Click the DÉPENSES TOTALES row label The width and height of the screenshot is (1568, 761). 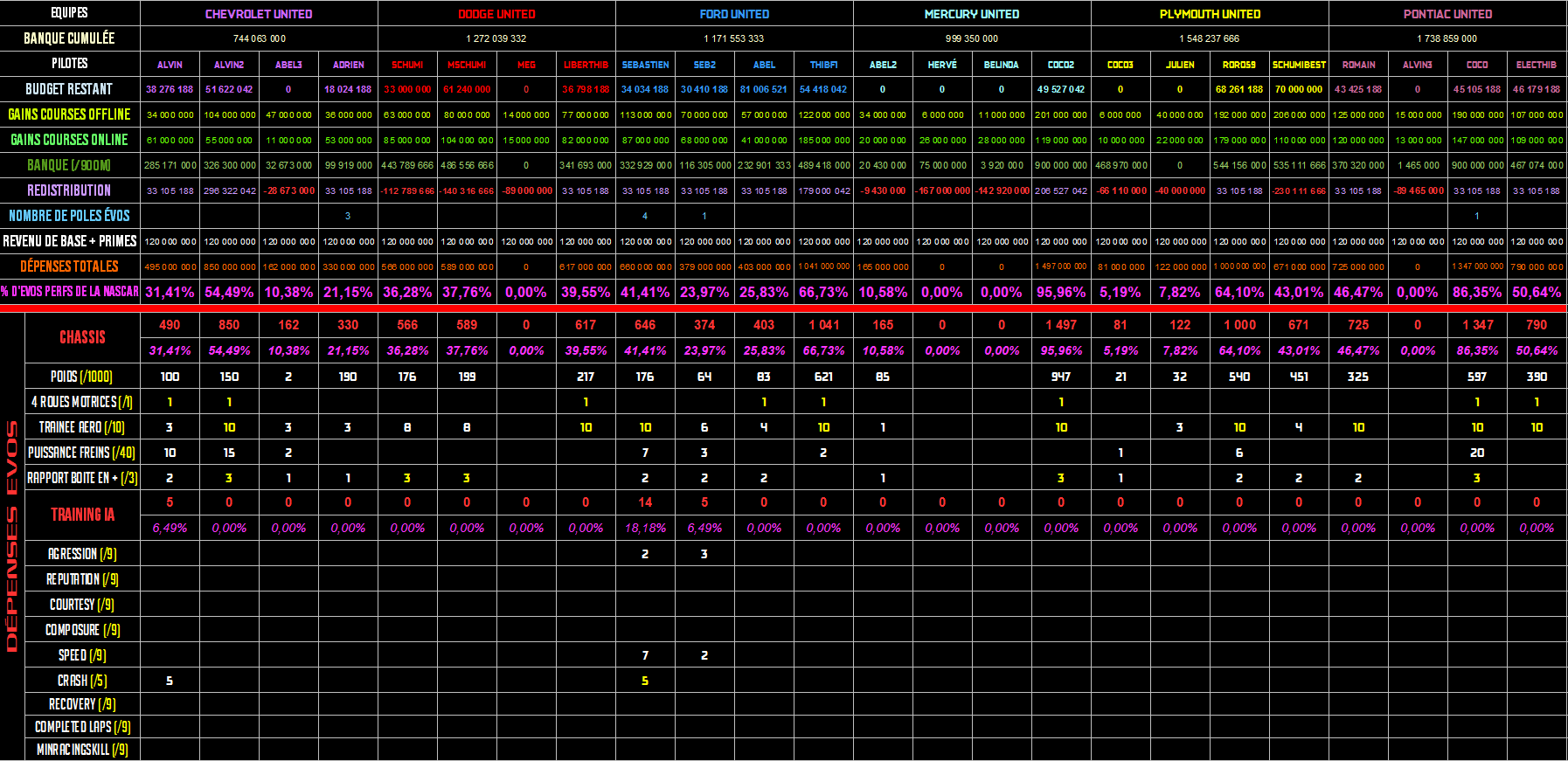tap(69, 266)
